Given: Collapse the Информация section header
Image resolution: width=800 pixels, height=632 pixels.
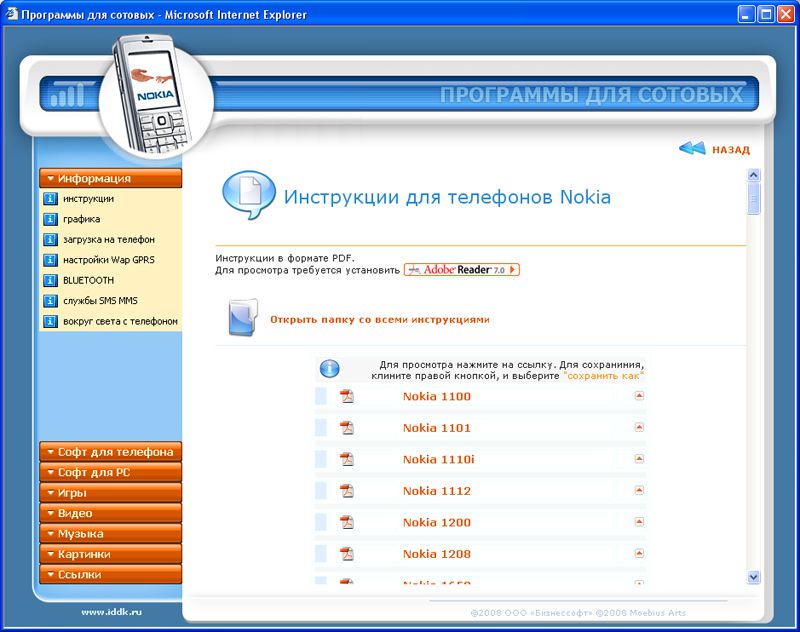Looking at the screenshot, I should click(x=110, y=179).
